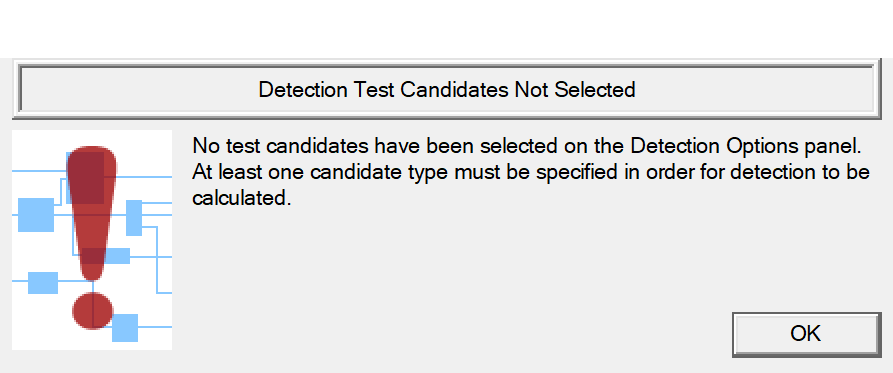
Task: Click the small blue rectangle at lower left of graphic
Action: point(43,283)
